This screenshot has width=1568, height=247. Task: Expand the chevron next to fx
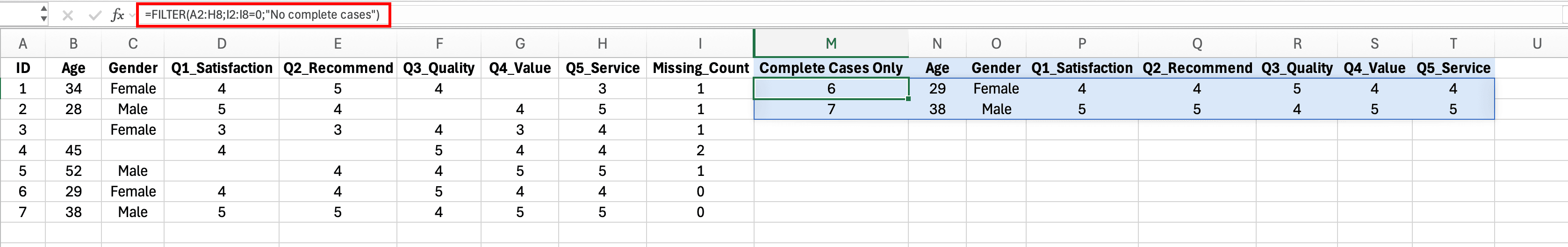pos(132,15)
